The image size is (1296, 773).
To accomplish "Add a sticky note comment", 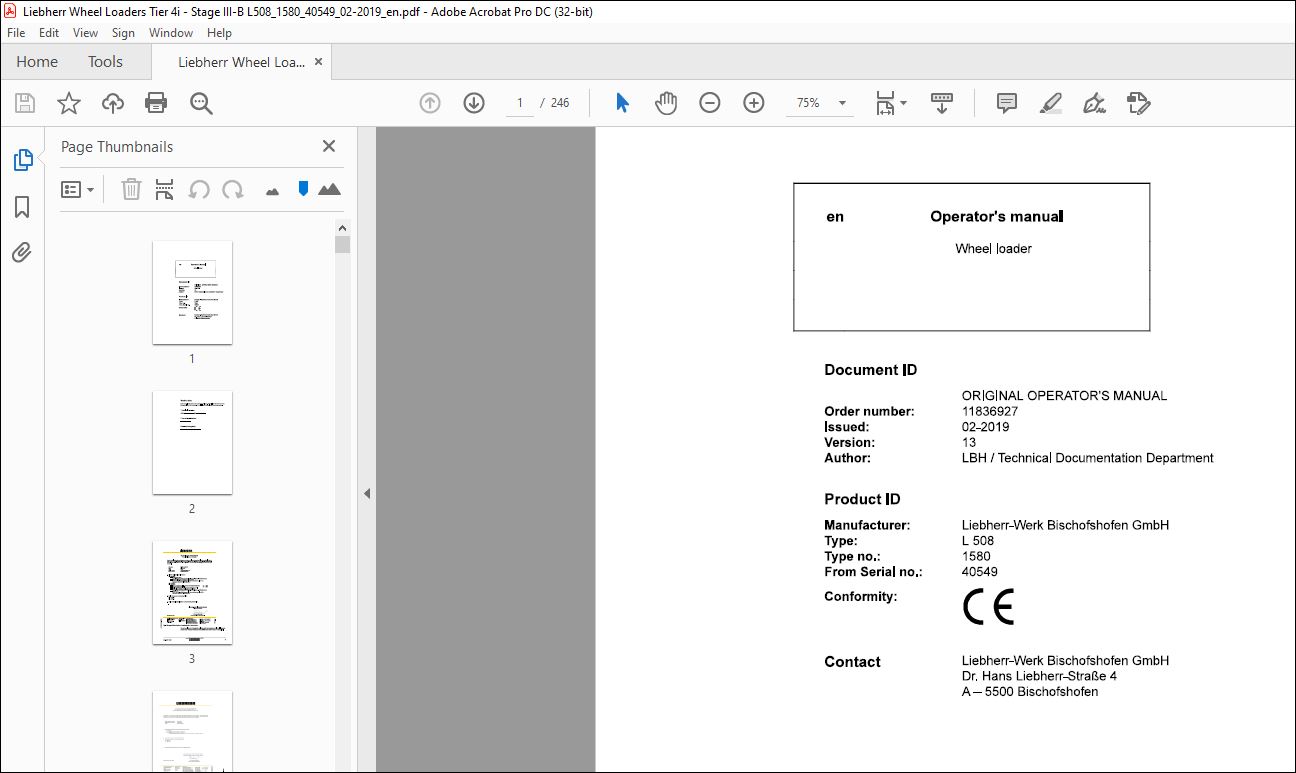I will point(1007,103).
